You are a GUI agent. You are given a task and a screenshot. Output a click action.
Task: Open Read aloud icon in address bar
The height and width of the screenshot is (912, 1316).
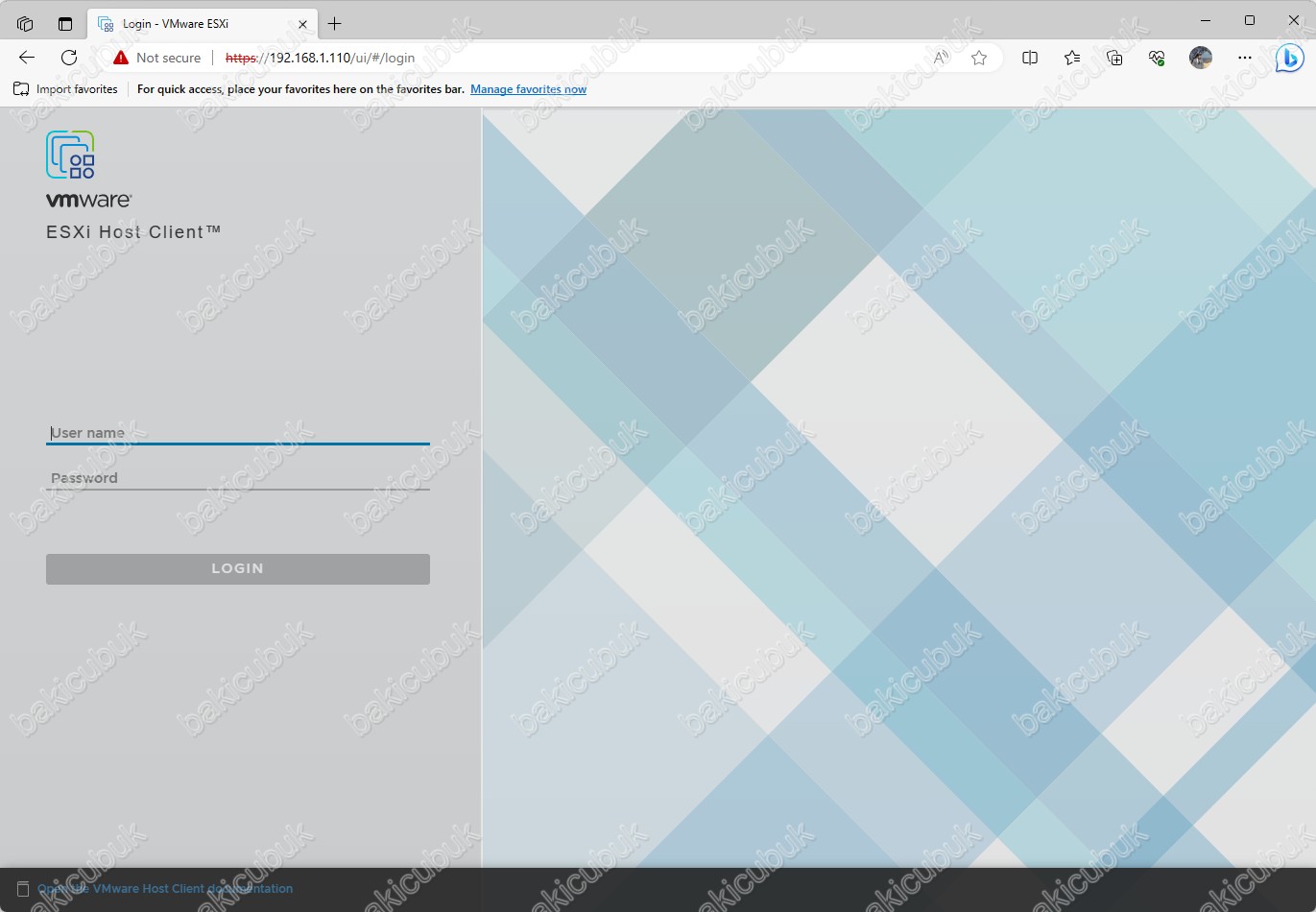[941, 58]
